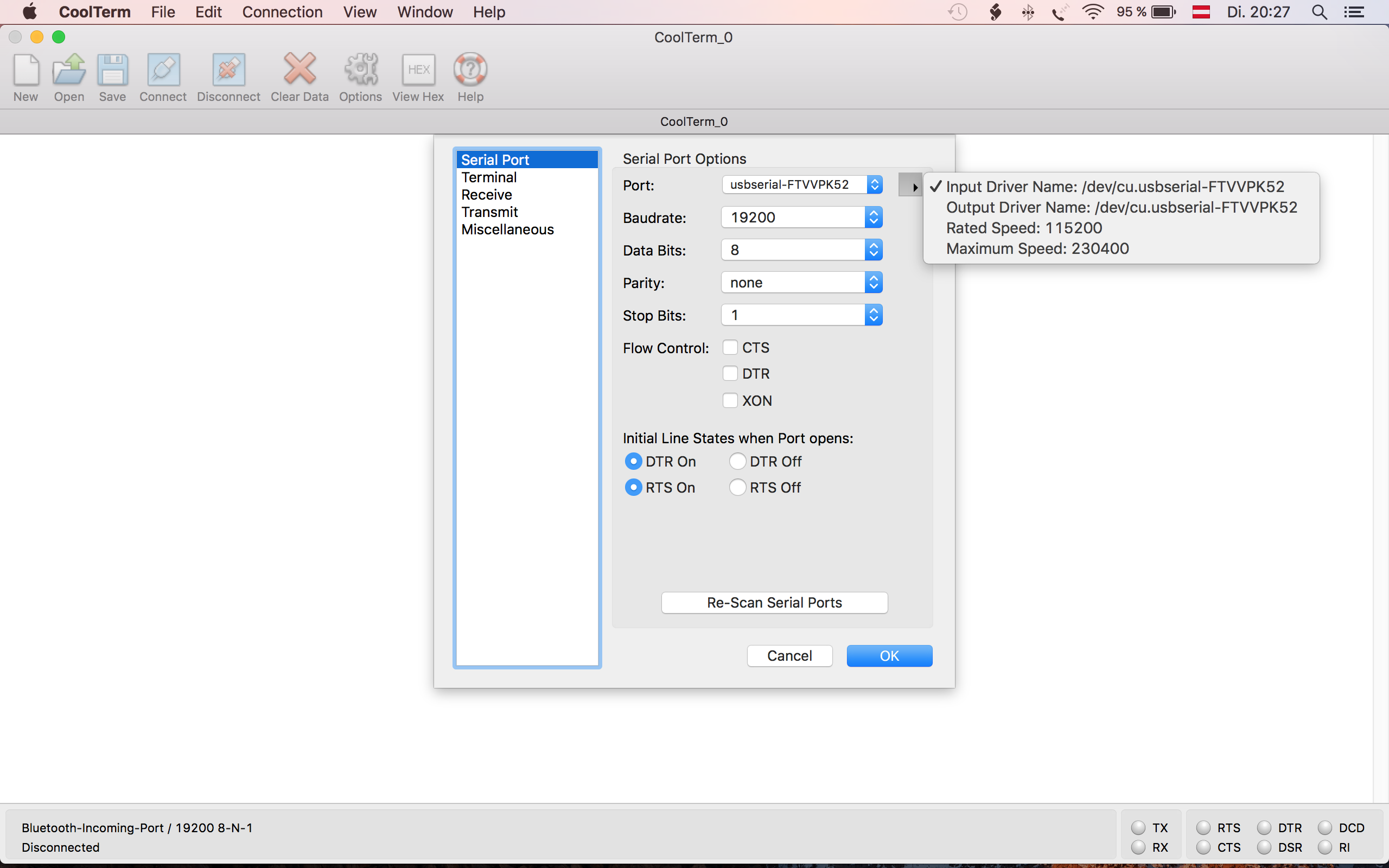Click the View Hex icon

(x=418, y=70)
